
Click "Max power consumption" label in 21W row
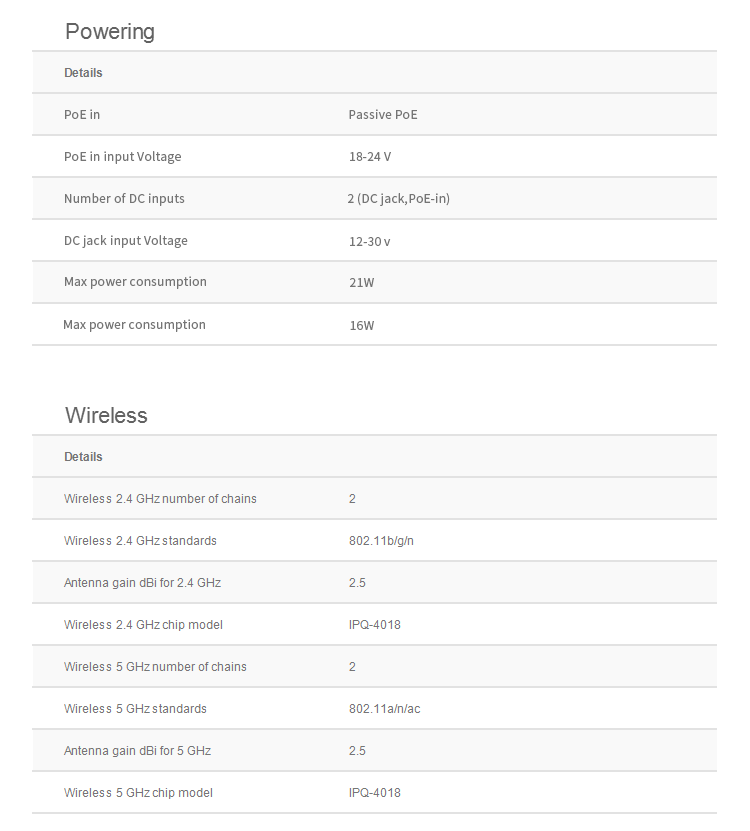coord(135,282)
